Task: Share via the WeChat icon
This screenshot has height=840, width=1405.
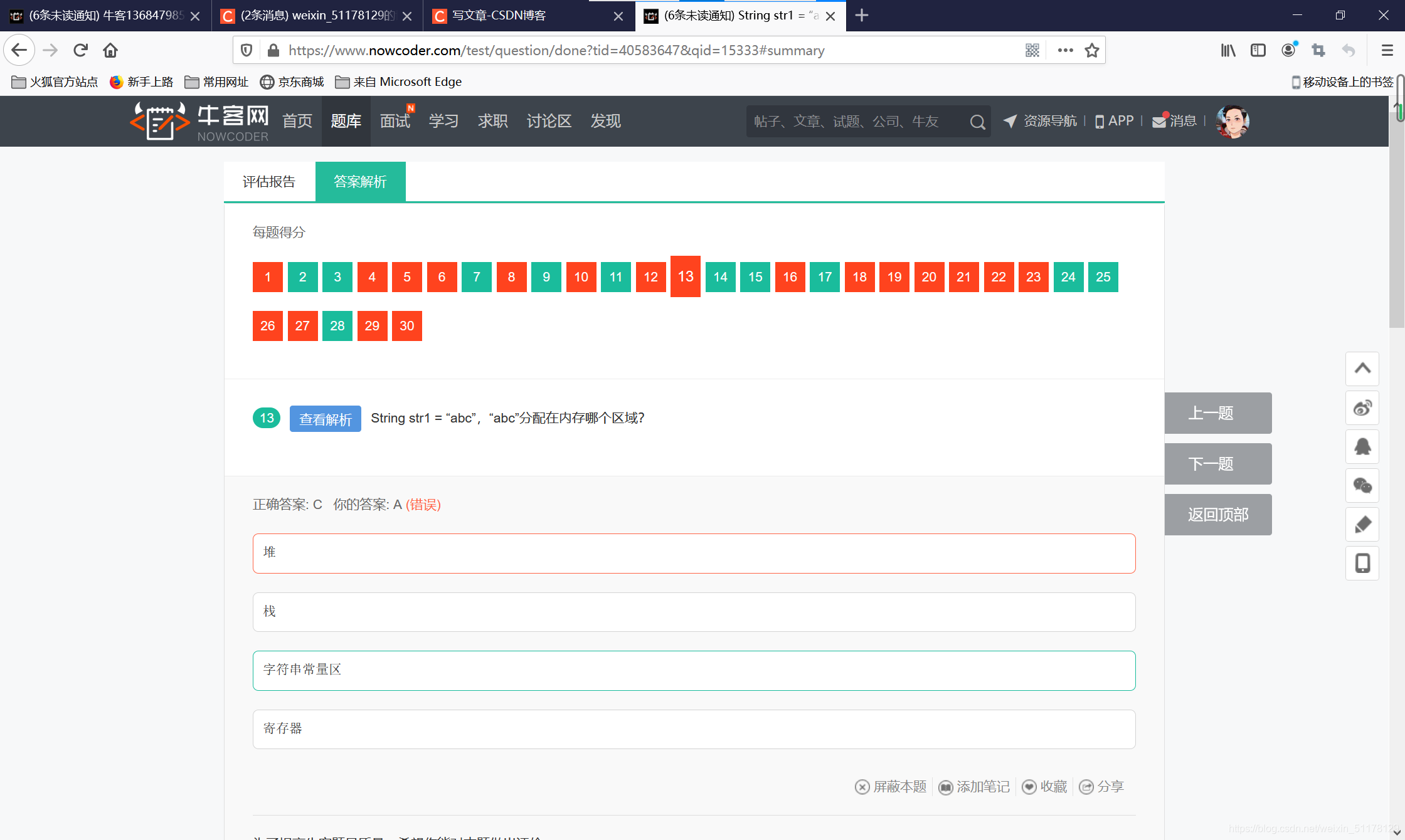Action: [1362, 486]
